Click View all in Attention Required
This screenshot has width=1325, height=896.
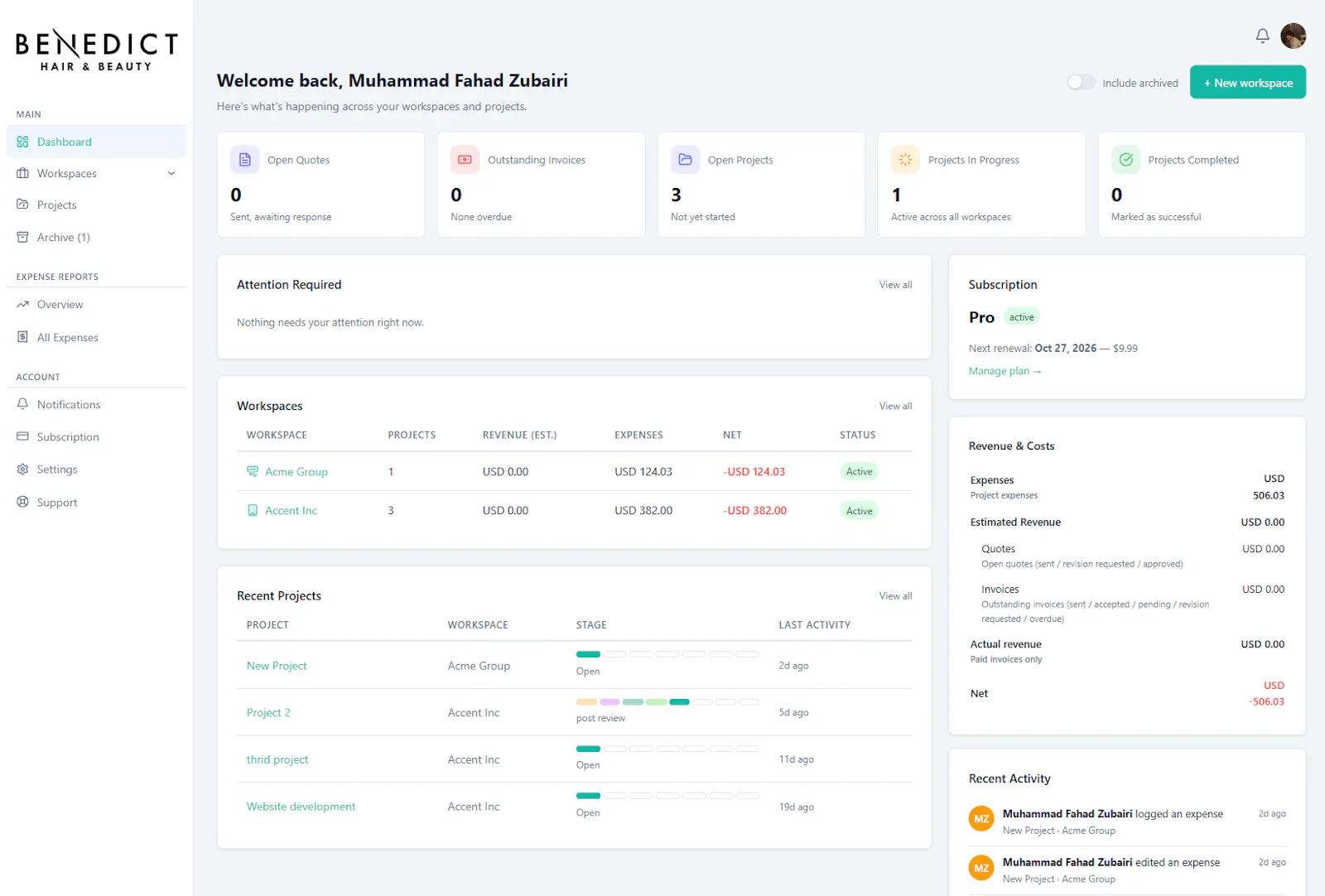(895, 285)
